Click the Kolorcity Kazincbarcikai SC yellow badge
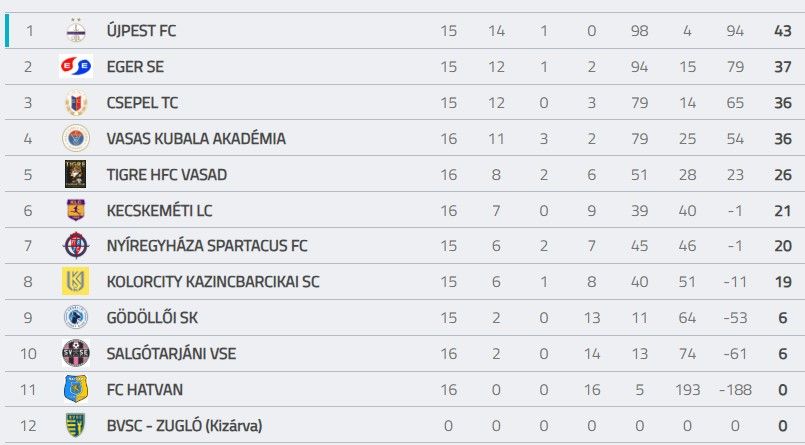Viewport: 805px width, 445px height. coord(76,282)
